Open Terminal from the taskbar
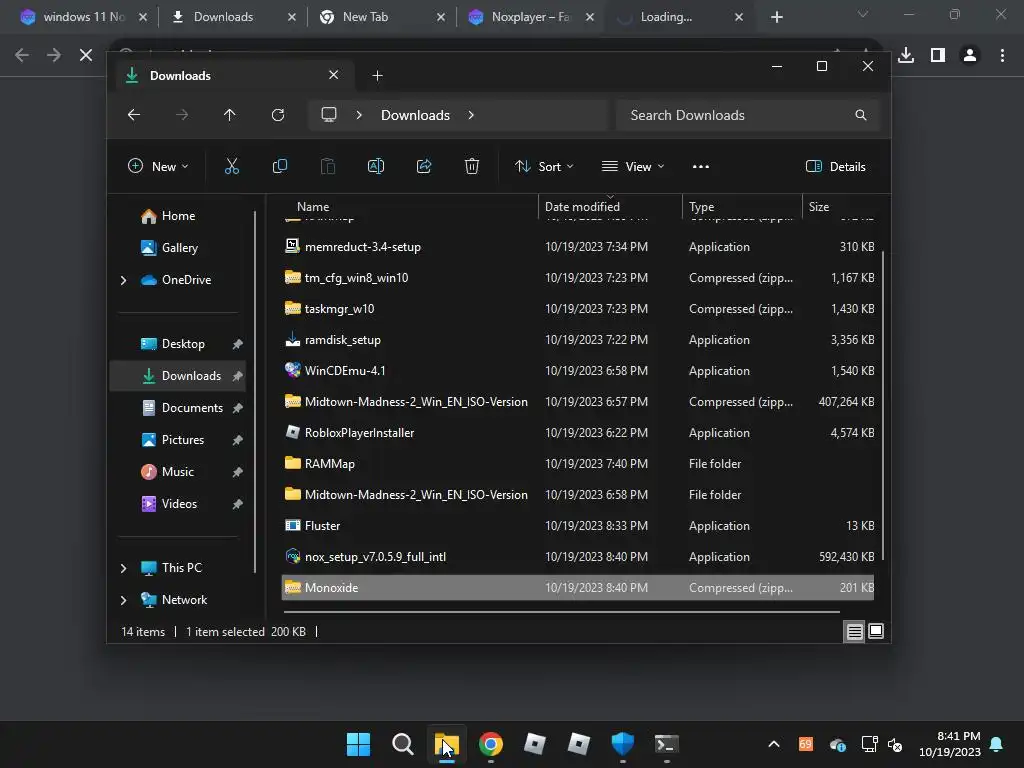The height and width of the screenshot is (768, 1024). coord(667,744)
